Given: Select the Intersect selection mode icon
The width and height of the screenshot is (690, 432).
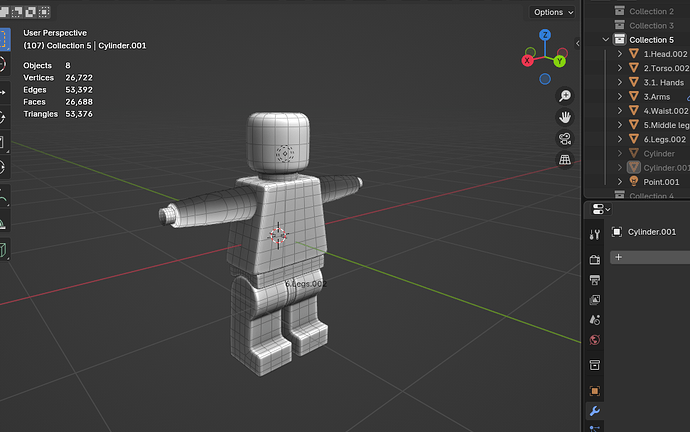Looking at the screenshot, I should click(x=44, y=12).
